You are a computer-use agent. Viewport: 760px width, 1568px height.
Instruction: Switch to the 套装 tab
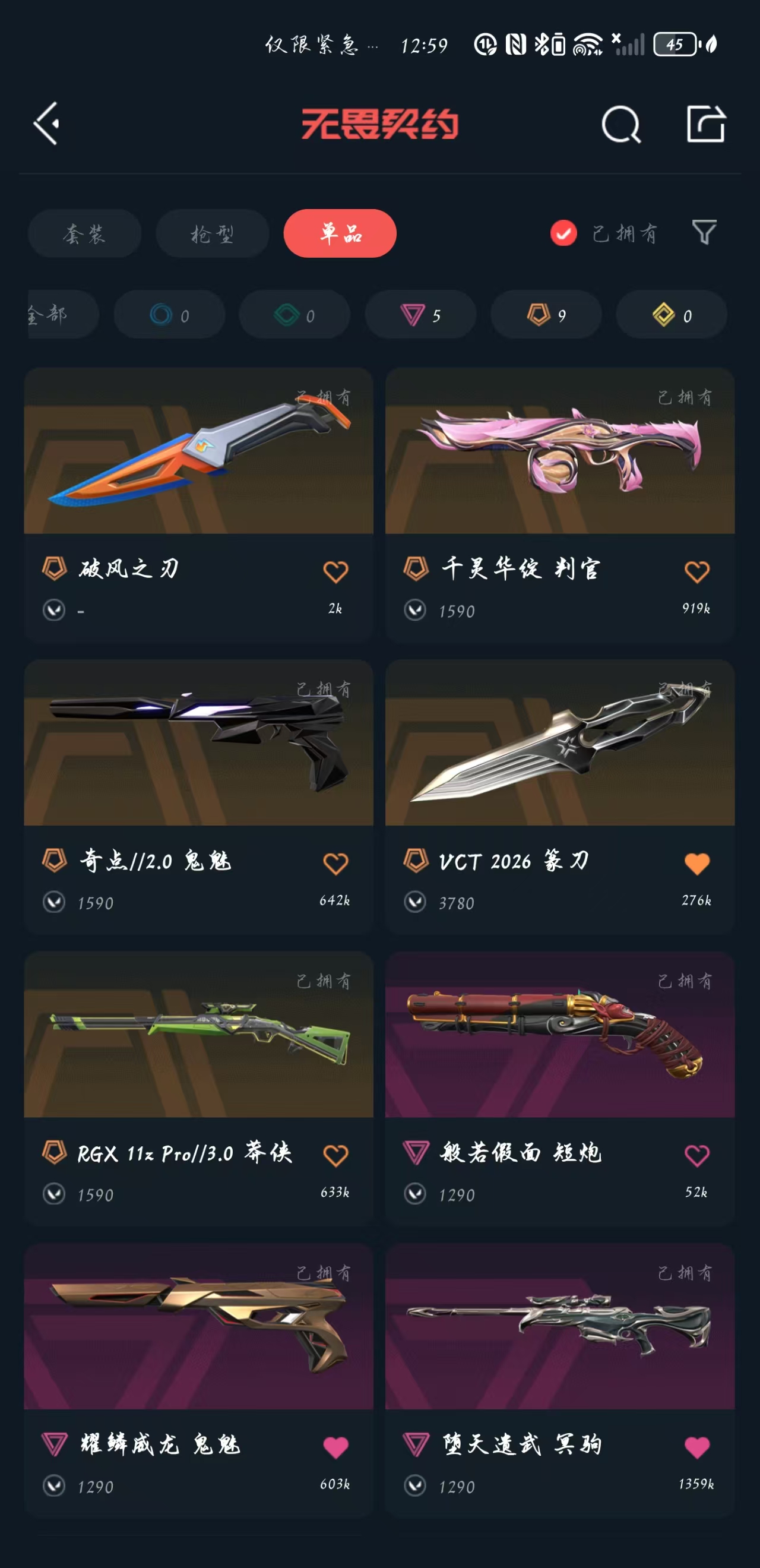[84, 233]
